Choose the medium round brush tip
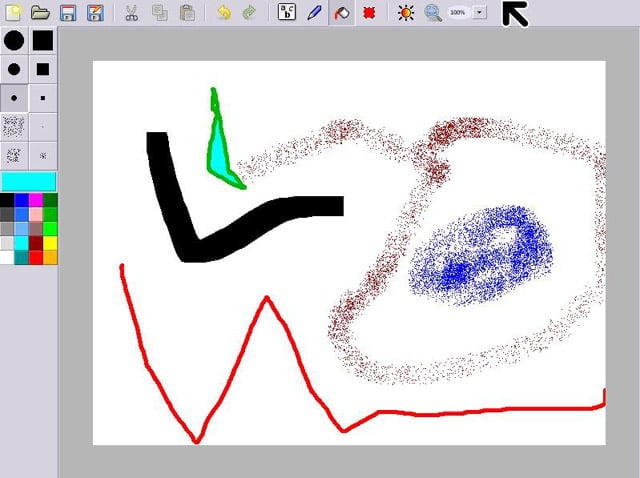The image size is (640, 478). pos(14,69)
